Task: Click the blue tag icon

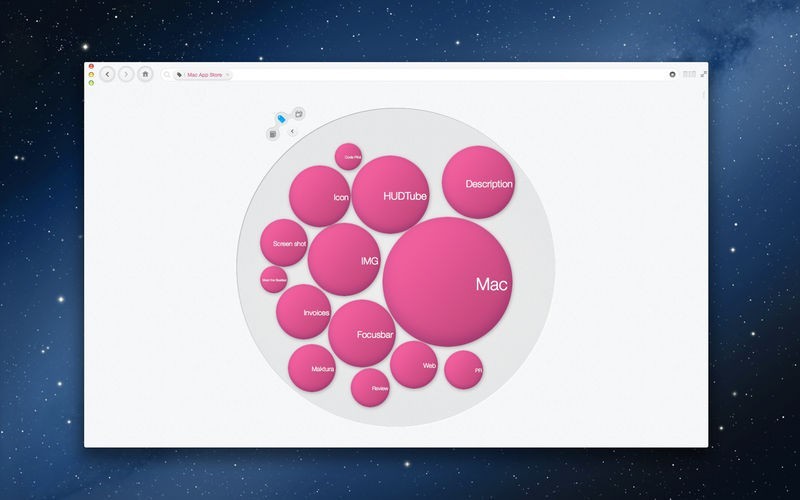Action: click(281, 119)
